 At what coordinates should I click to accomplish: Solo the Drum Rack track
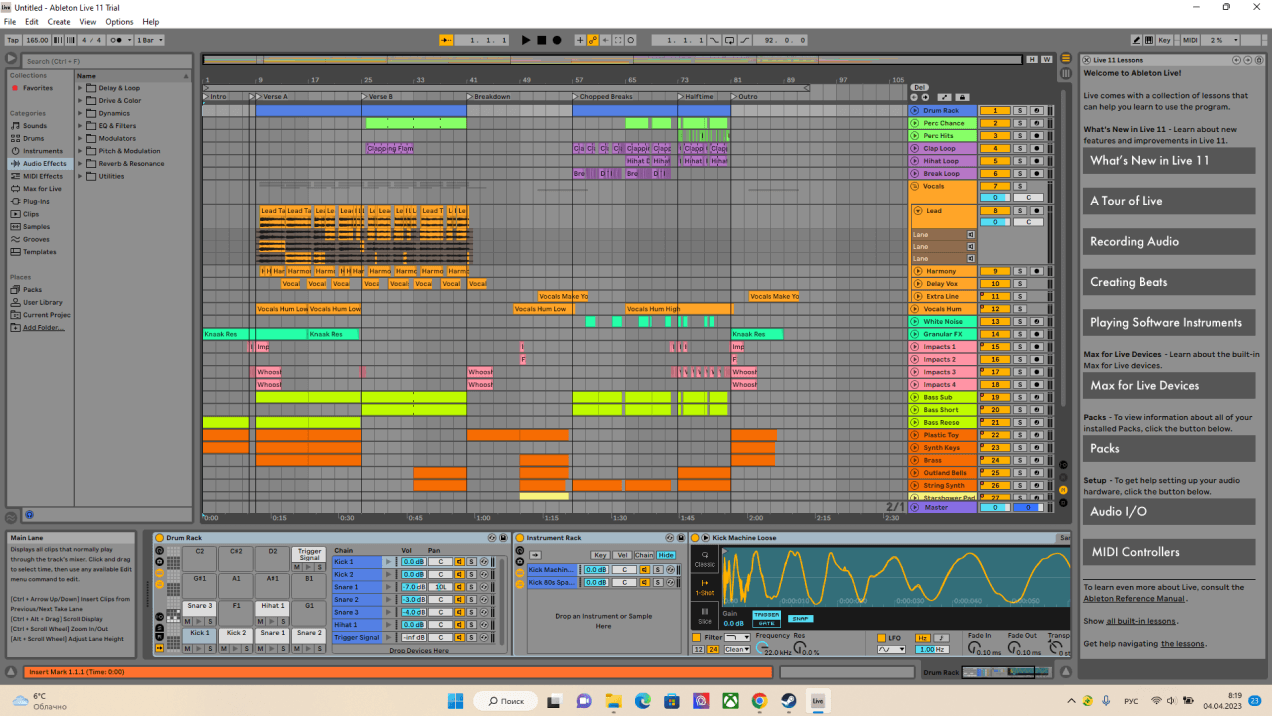pos(1020,111)
